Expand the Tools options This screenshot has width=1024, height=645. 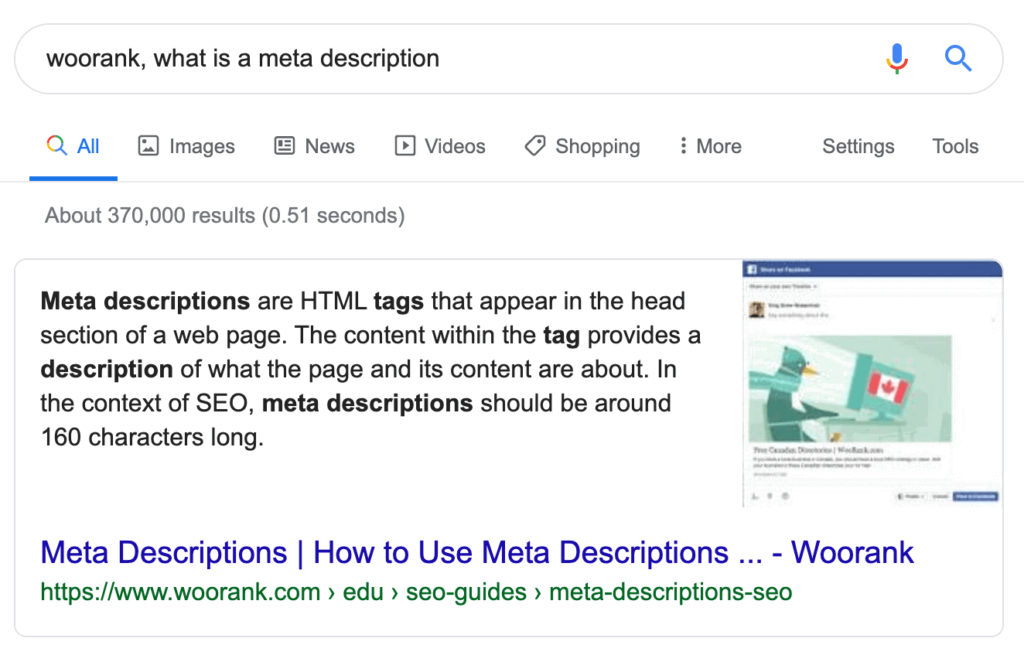[x=955, y=146]
